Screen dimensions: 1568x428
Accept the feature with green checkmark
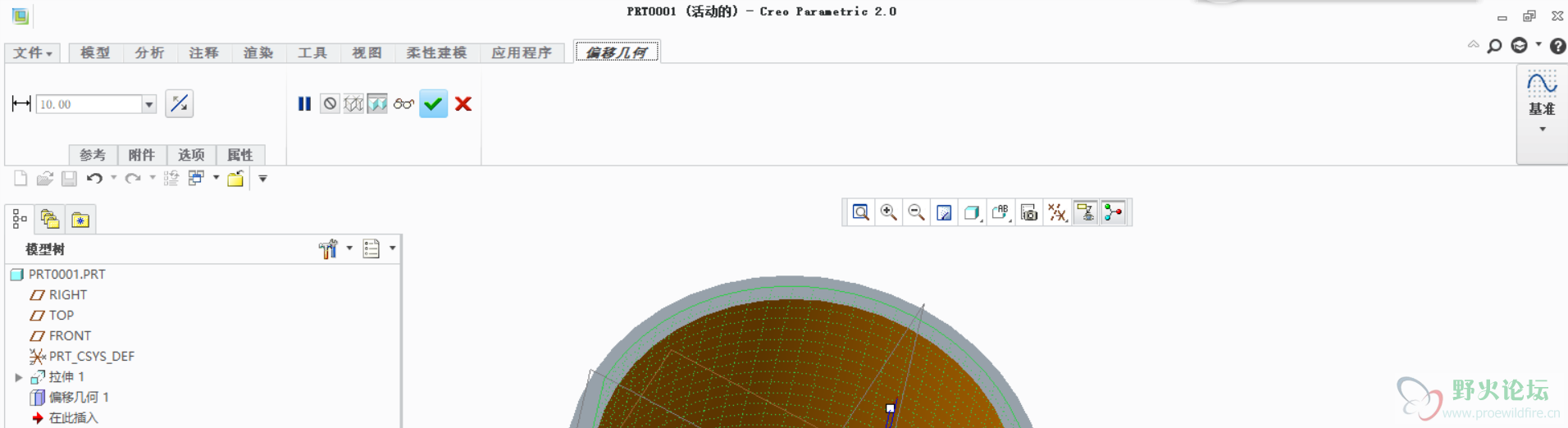pos(433,104)
